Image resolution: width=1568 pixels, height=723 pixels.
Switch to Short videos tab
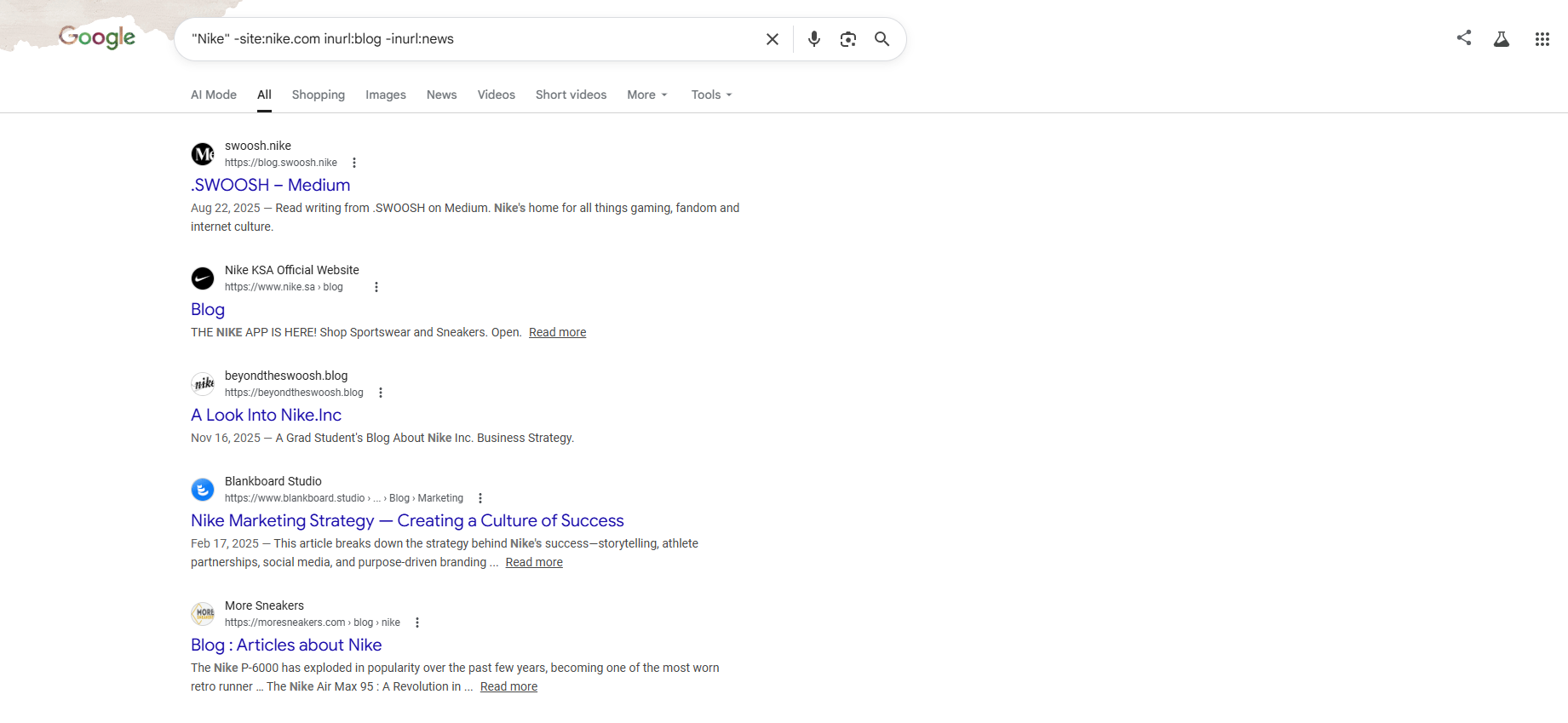(571, 95)
